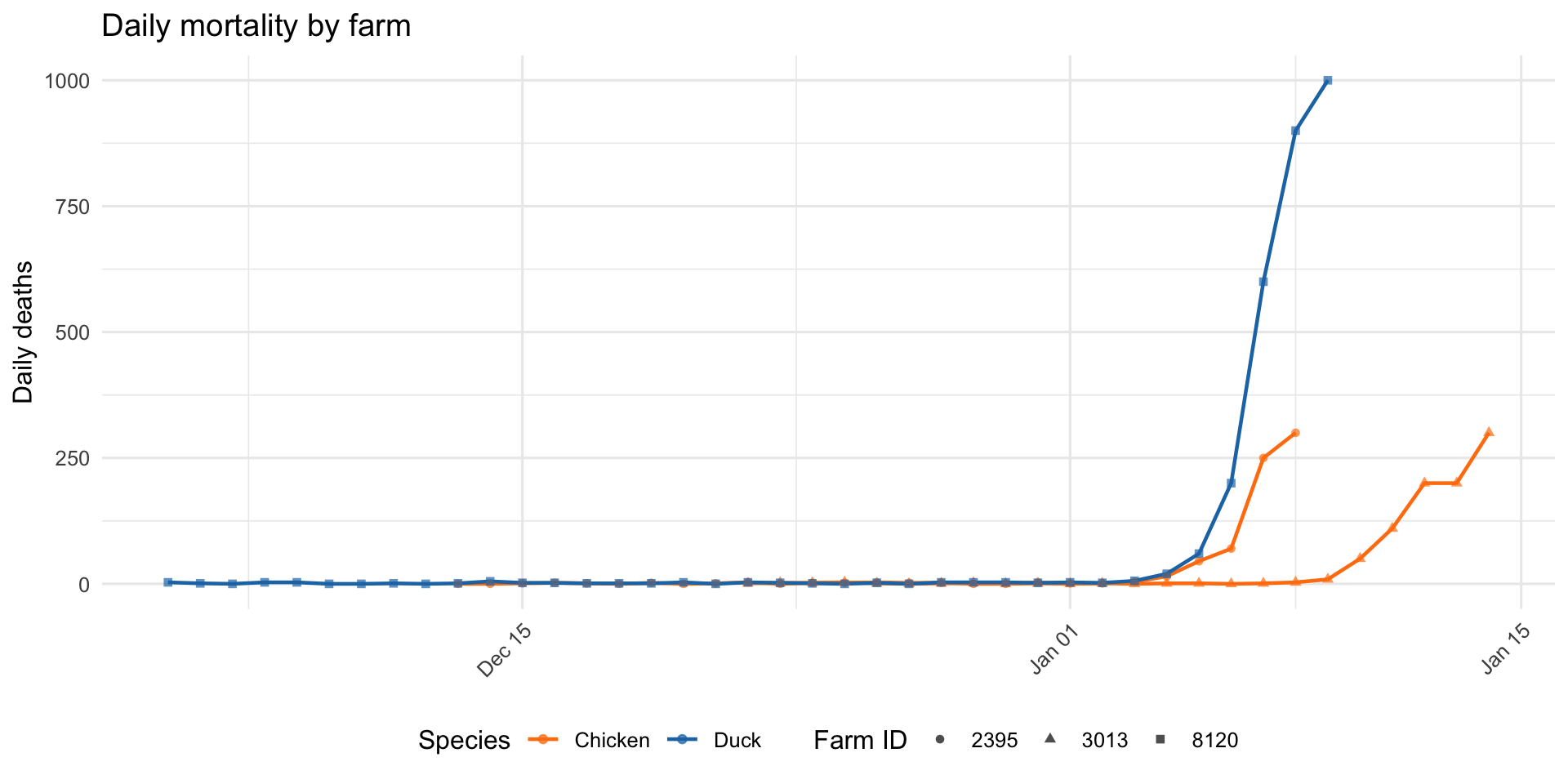The height and width of the screenshot is (784, 1568).
Task: Click the Duck data point at 1000 deaths
Action: pos(1327,80)
